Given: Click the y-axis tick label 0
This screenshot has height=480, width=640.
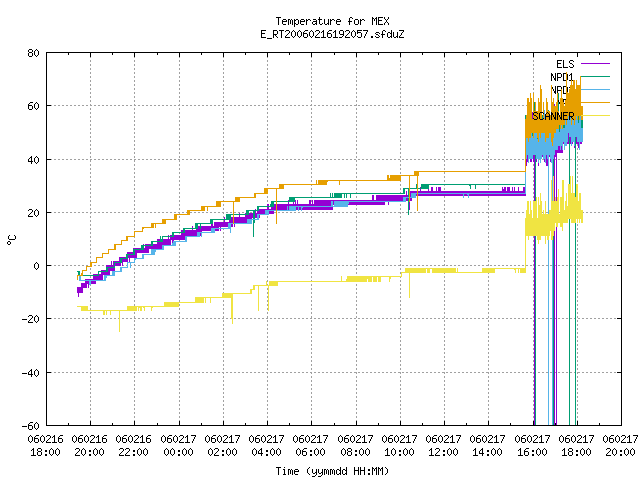Looking at the screenshot, I should click(x=37, y=266).
